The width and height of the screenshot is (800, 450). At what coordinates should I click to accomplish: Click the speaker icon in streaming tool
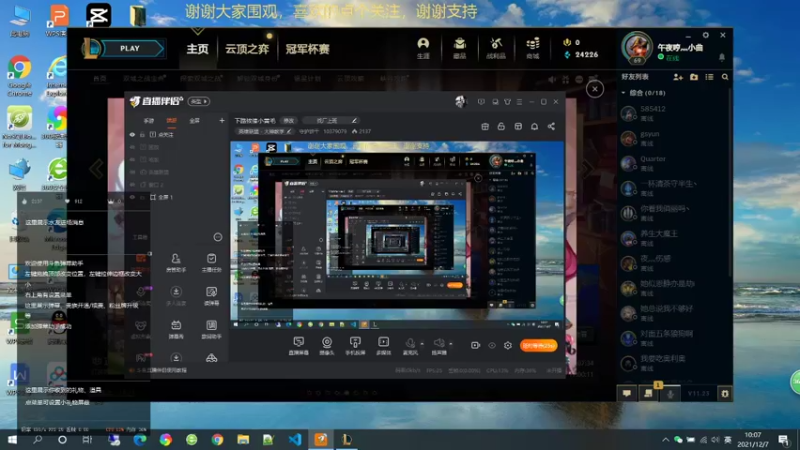(x=439, y=345)
